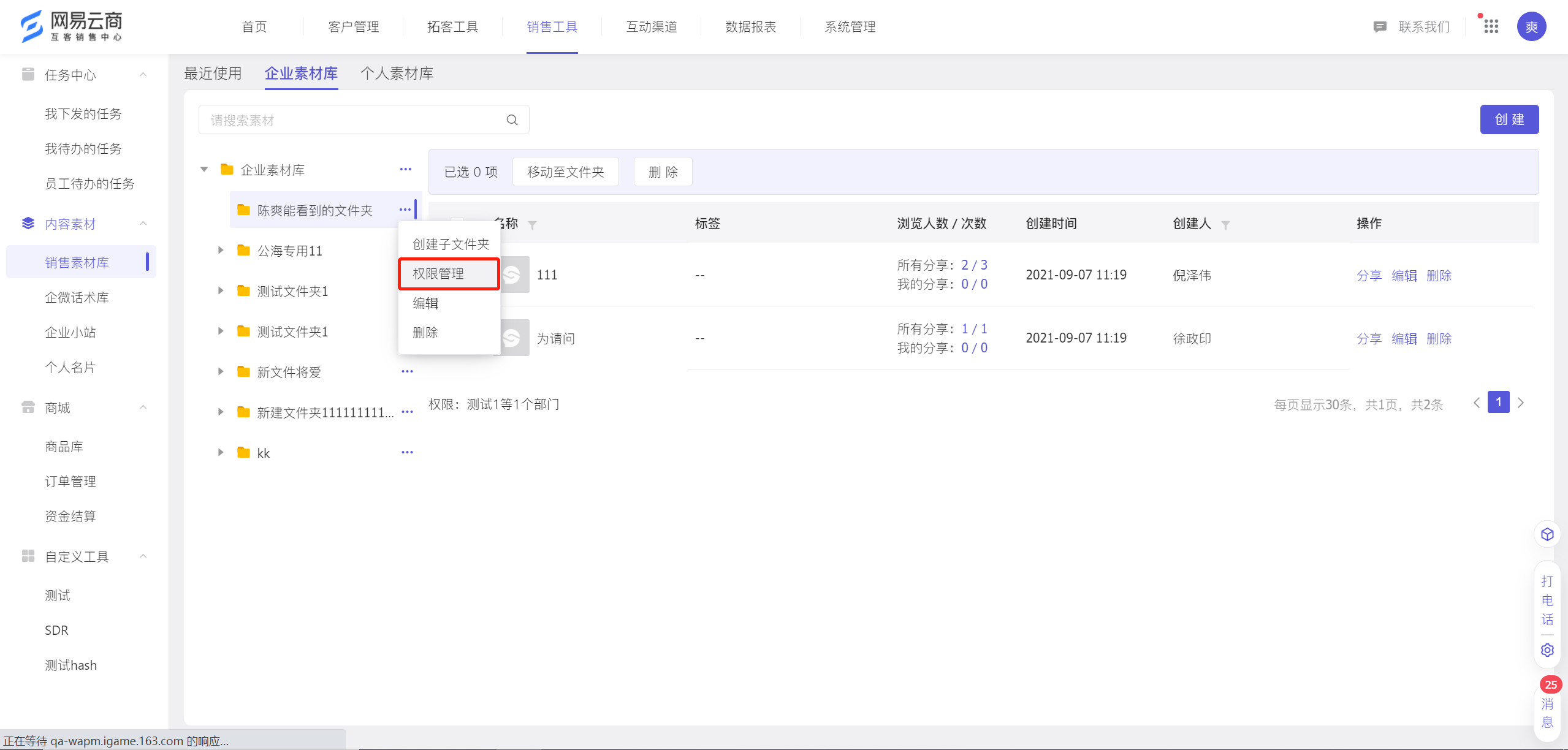Viewport: 1568px width, 750px height.
Task: Open more options for 陈爽能看到的文件夹
Action: [405, 210]
